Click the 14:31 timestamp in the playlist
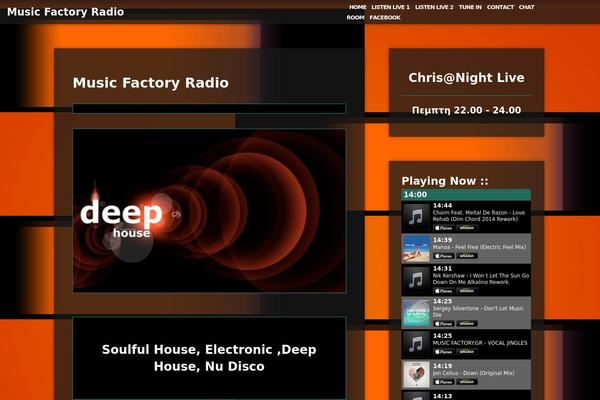This screenshot has width=600, height=400. (442, 269)
